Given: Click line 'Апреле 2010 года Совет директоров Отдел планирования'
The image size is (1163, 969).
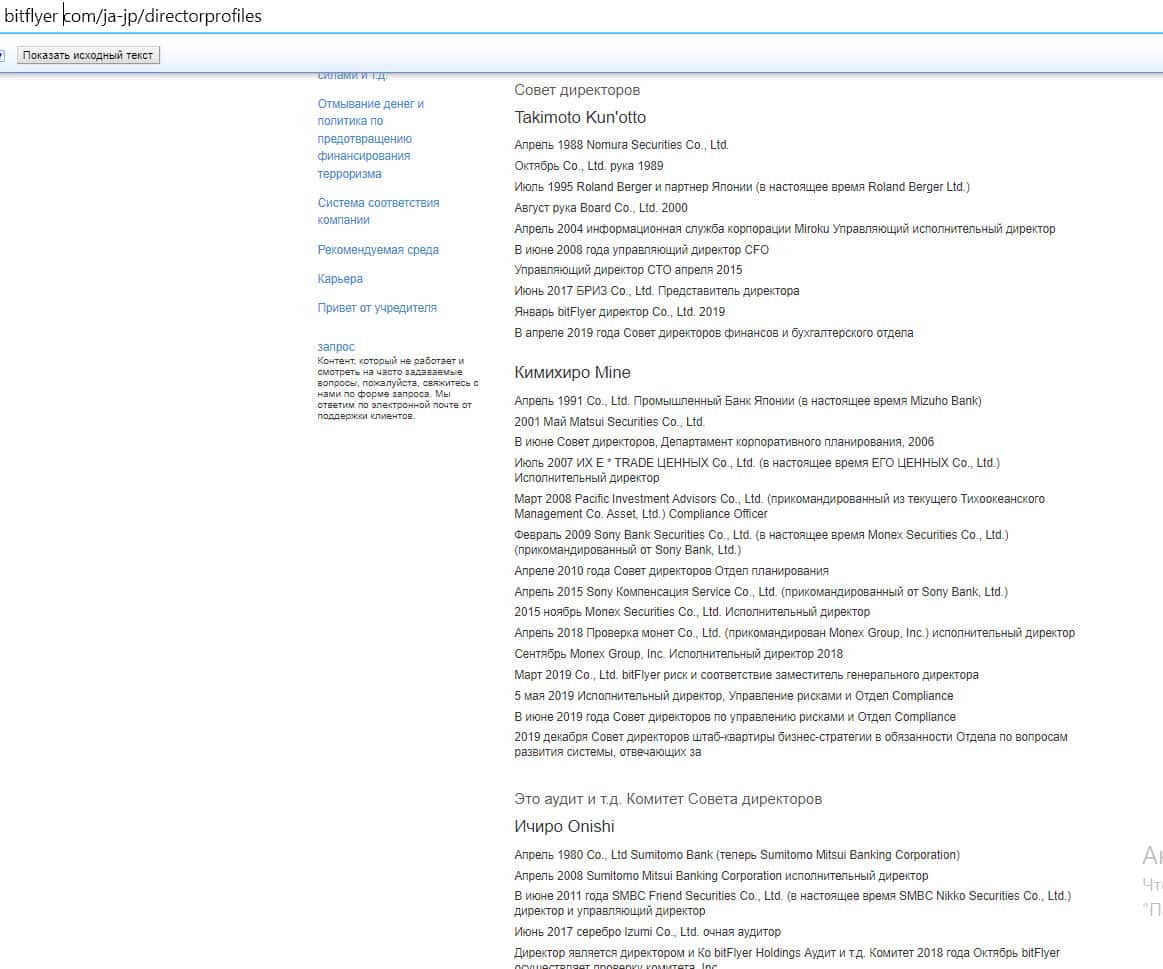Looking at the screenshot, I should click(x=671, y=571).
